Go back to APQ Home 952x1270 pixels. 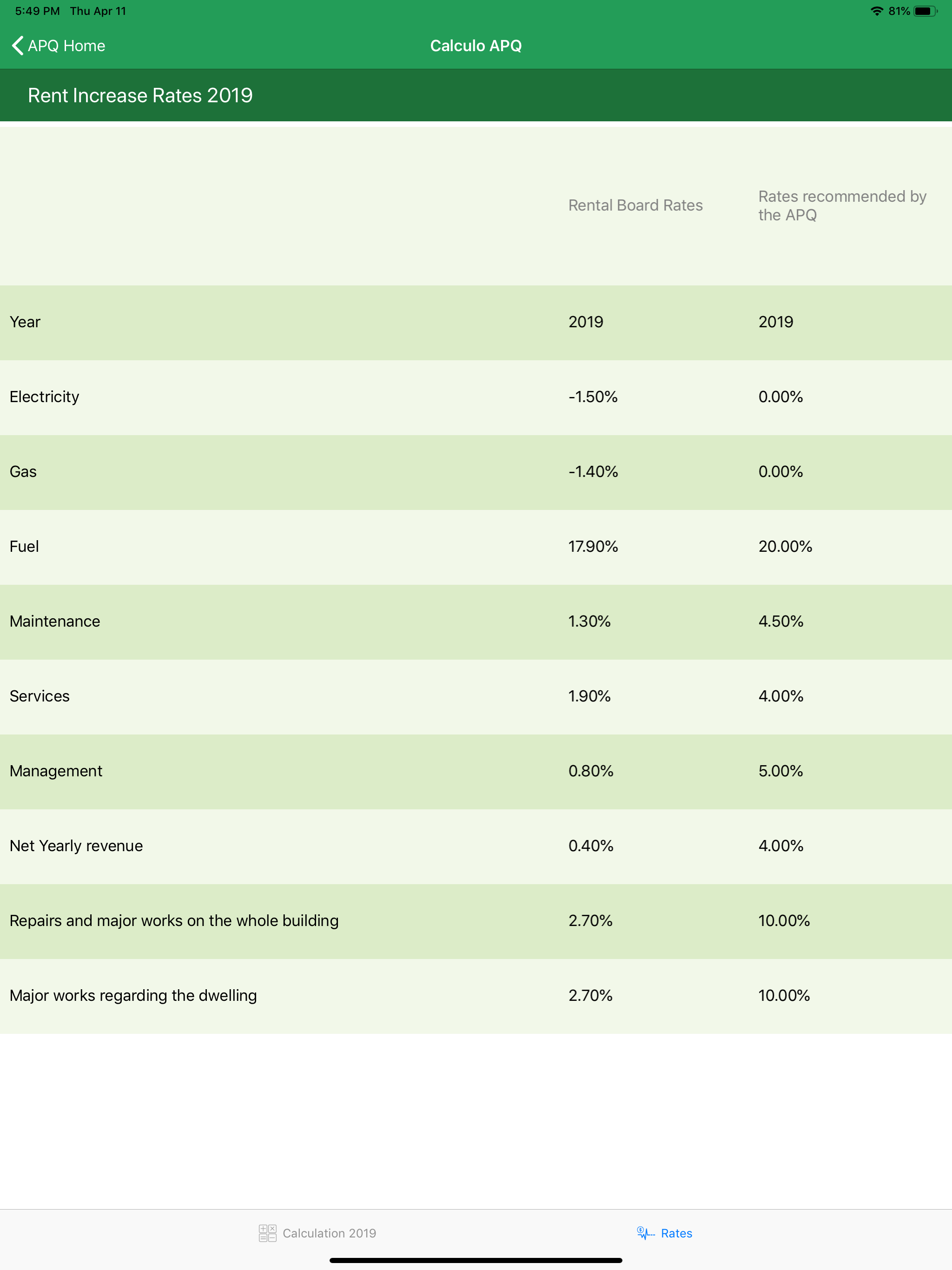(x=59, y=46)
